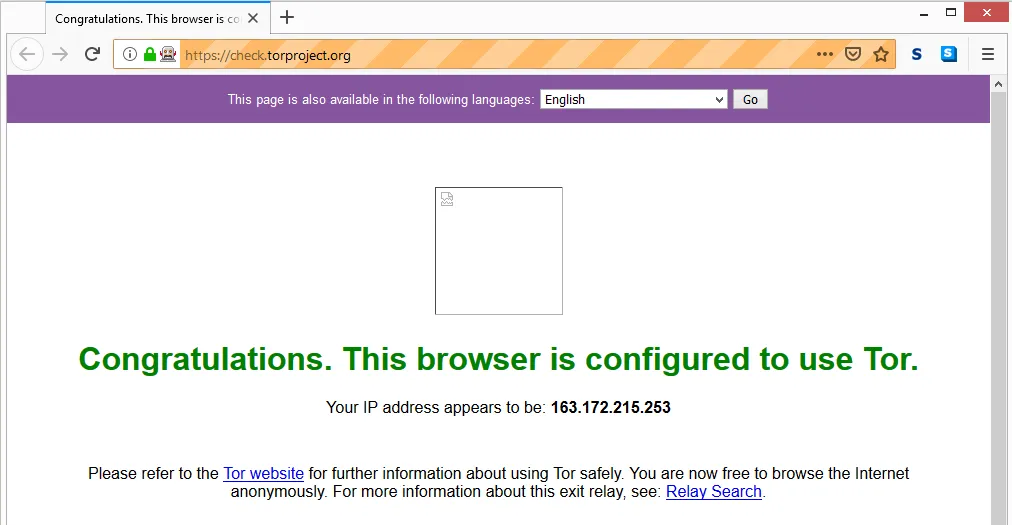Open the hamburger application menu
This screenshot has height=525, width=1012.
[987, 54]
